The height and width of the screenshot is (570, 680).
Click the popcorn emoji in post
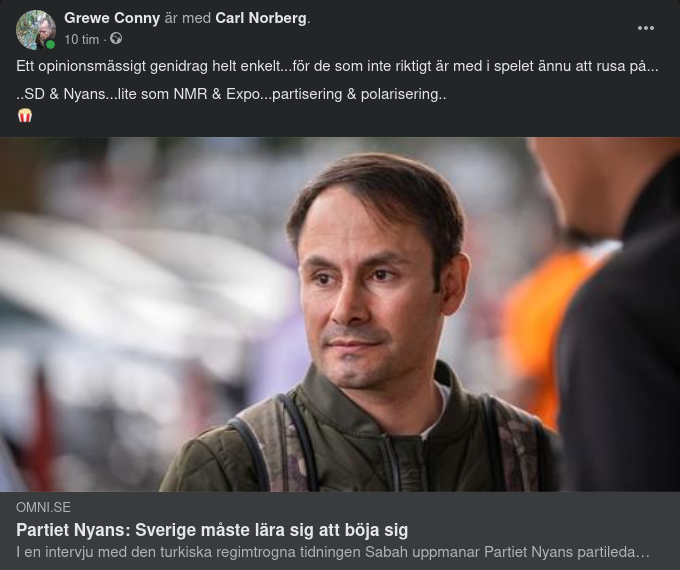[x=25, y=116]
